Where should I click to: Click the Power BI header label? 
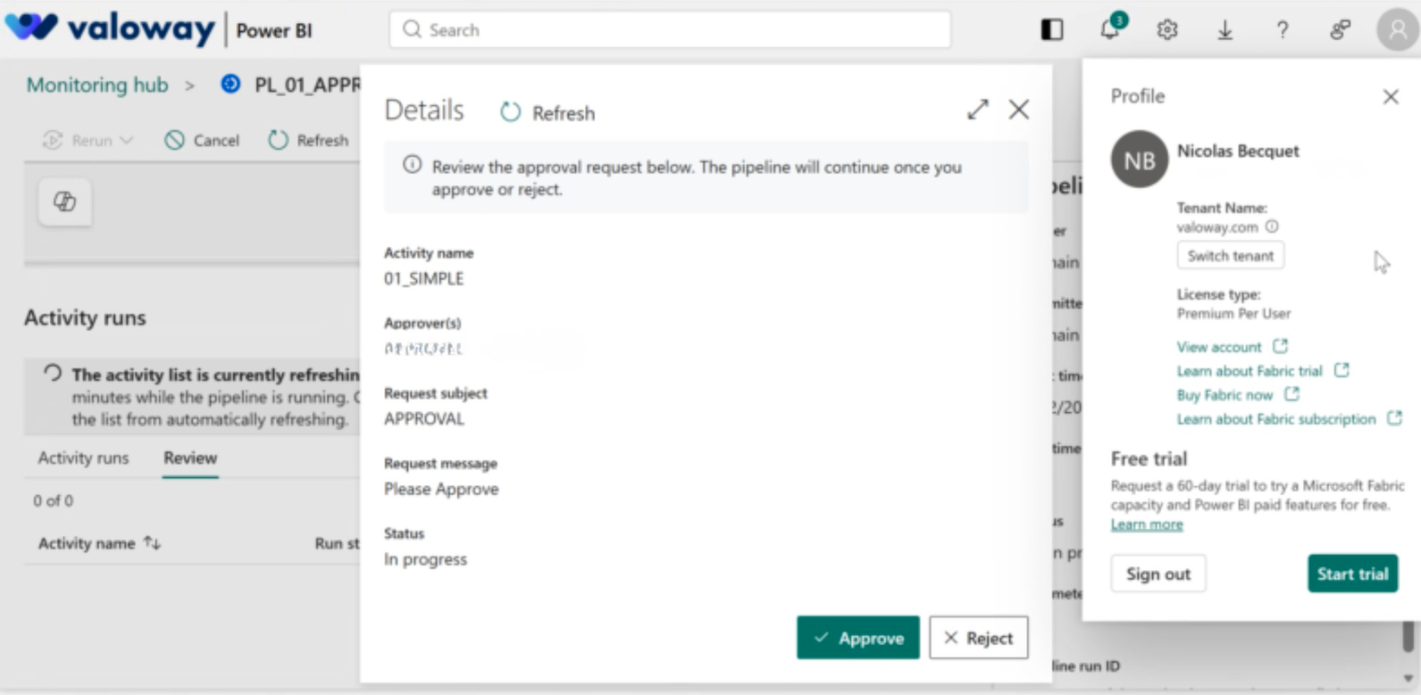click(274, 30)
